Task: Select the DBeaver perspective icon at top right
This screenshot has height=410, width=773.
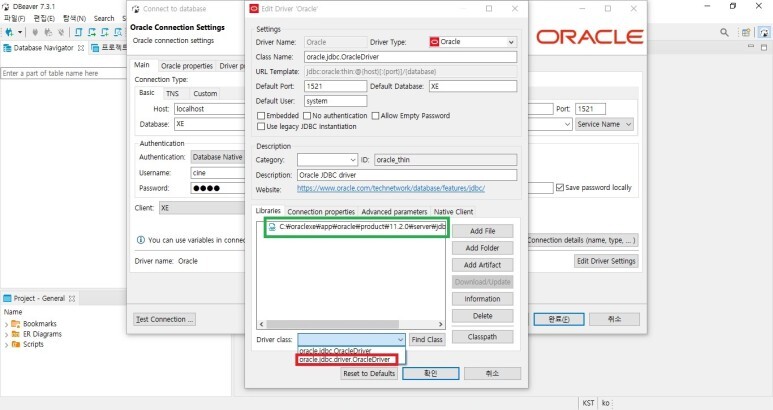Action: pos(764,33)
